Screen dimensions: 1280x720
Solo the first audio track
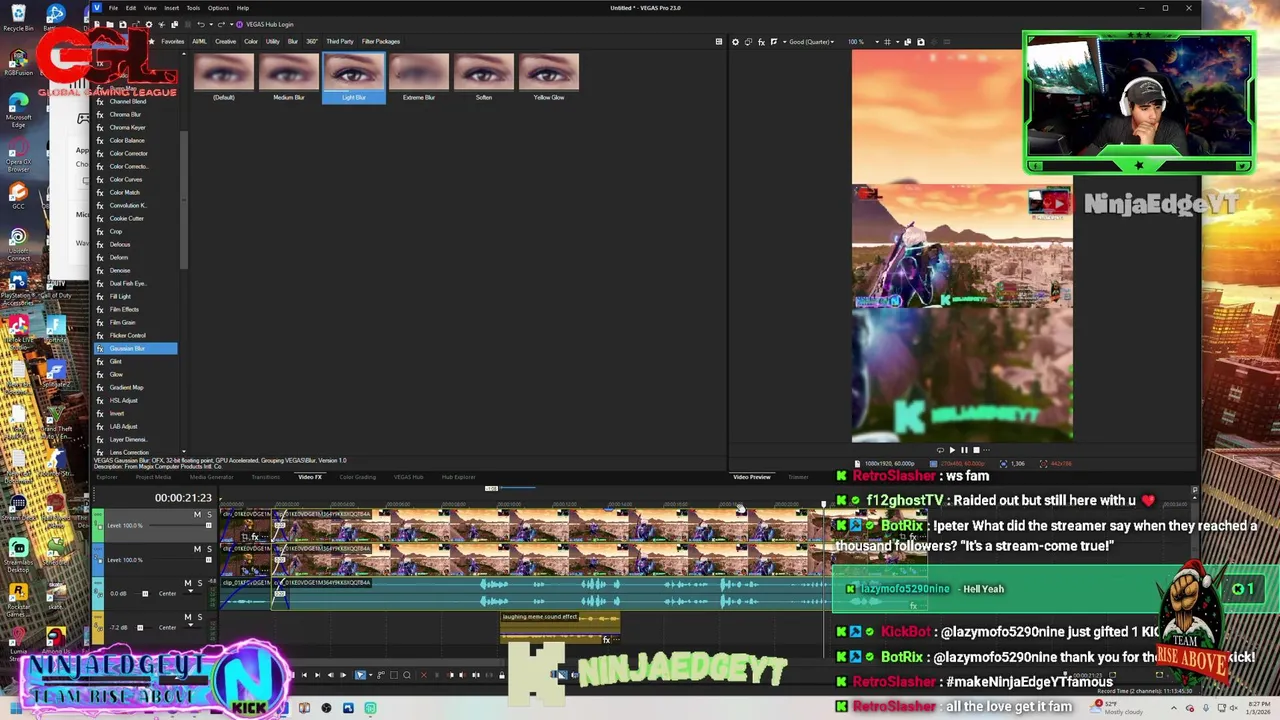(200, 583)
